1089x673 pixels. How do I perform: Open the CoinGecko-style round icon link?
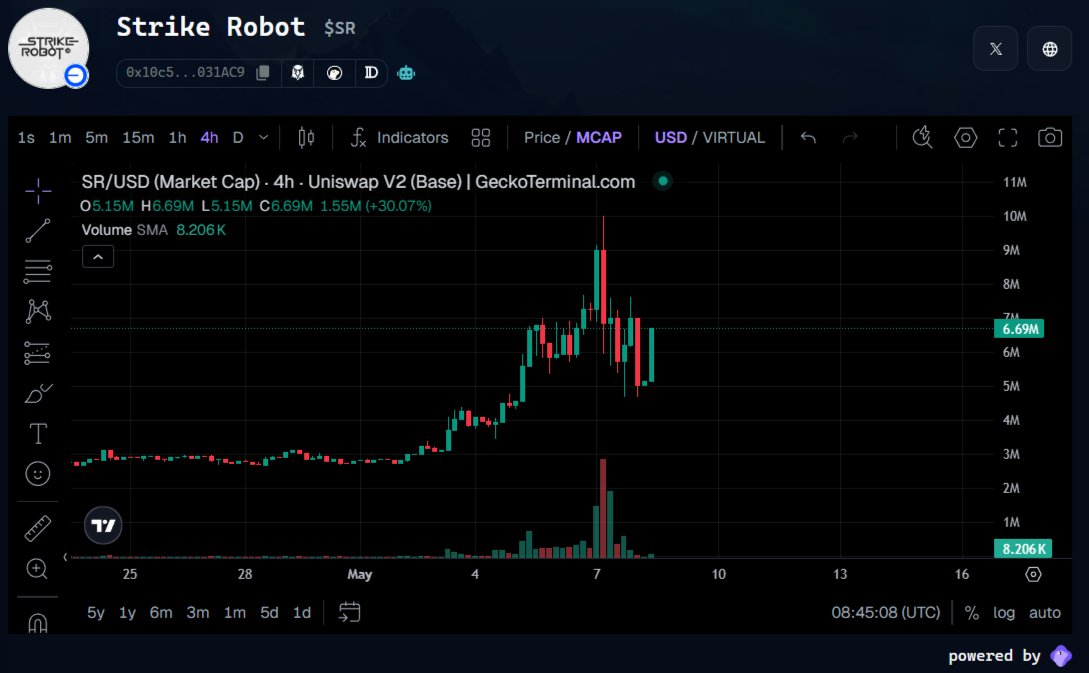point(335,73)
